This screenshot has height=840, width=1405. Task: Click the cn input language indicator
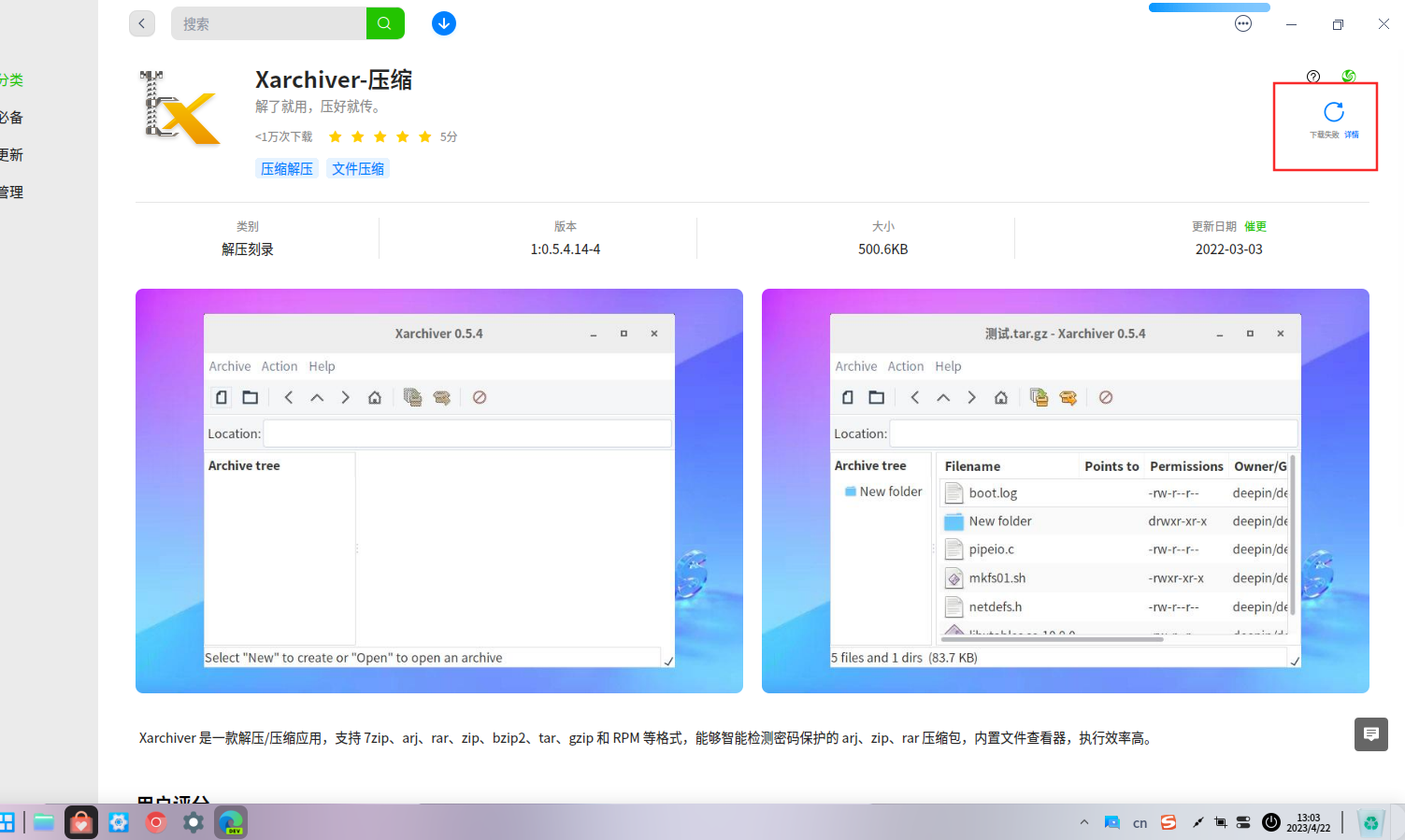pyautogui.click(x=1140, y=823)
